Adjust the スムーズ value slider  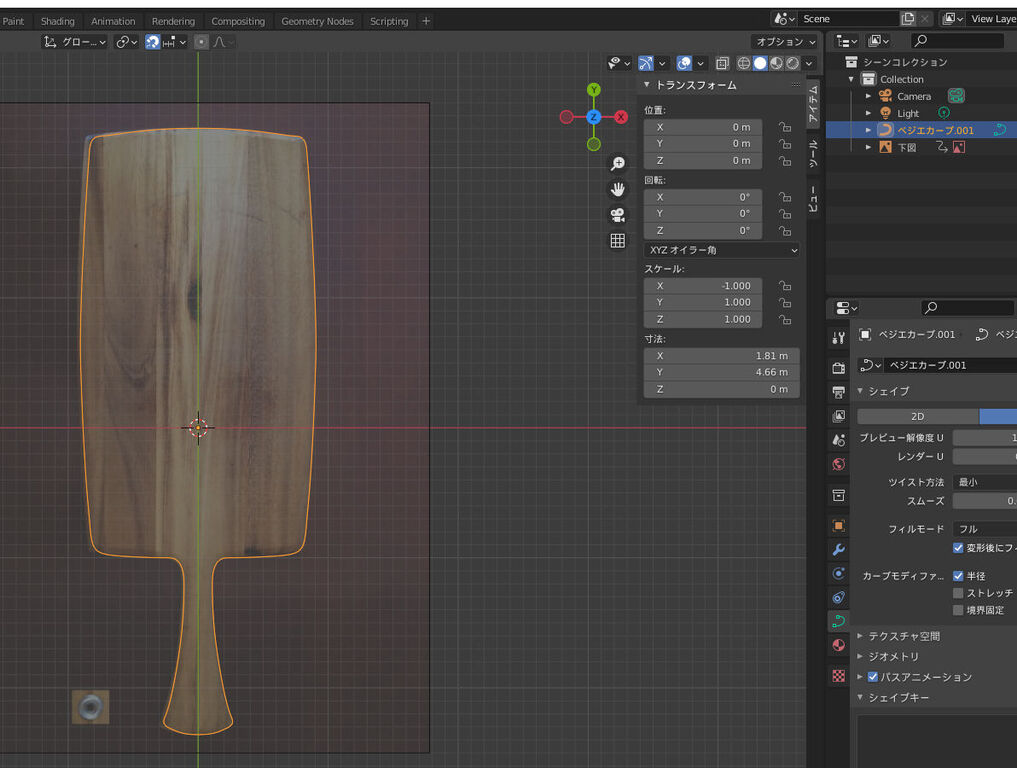tap(984, 501)
